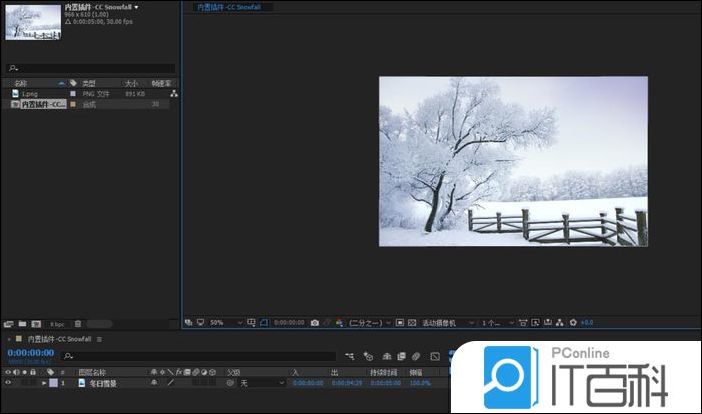Image resolution: width=702 pixels, height=414 pixels.
Task: Click the composition flowchart icon in viewer toolbar
Action: click(560, 323)
